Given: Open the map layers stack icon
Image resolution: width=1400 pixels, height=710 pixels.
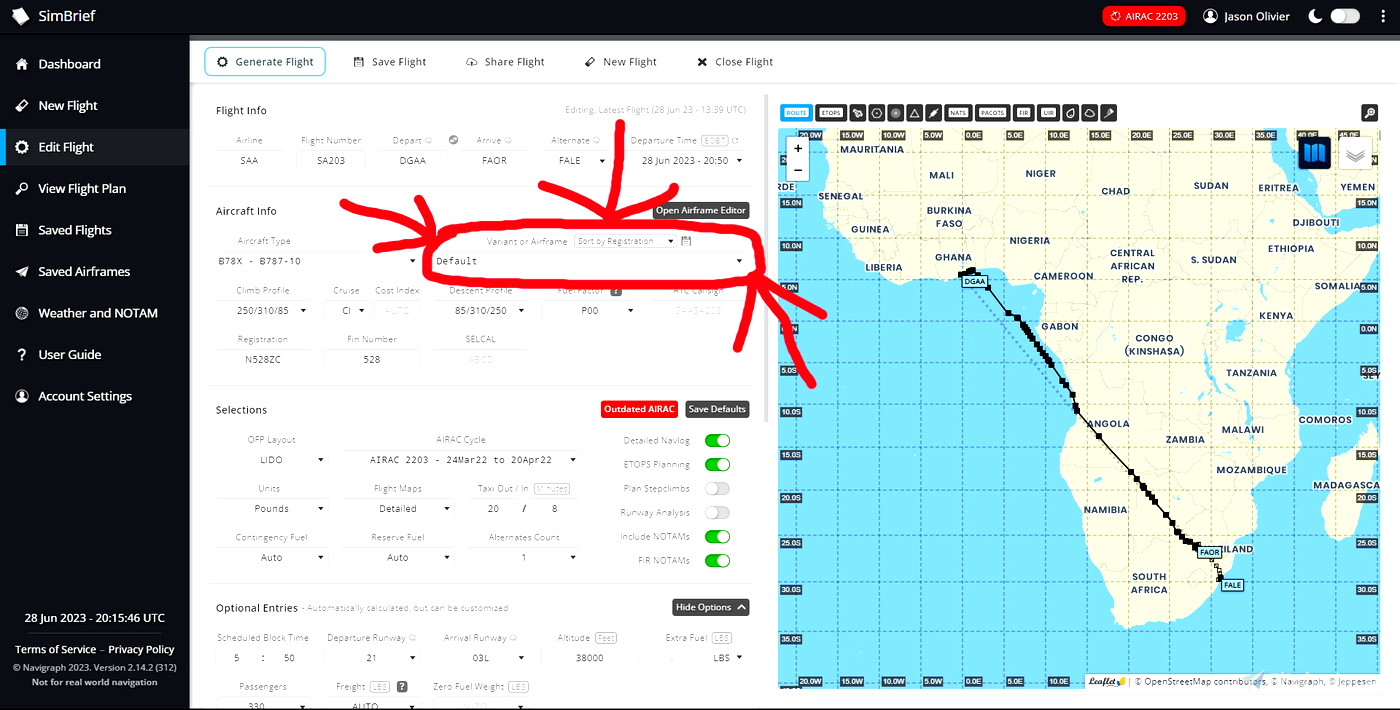Looking at the screenshot, I should pos(1355,154).
